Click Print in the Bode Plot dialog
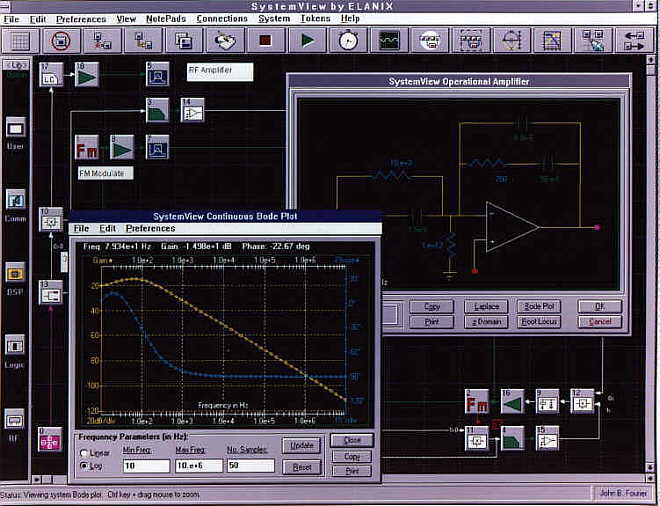The image size is (660, 506). (352, 471)
